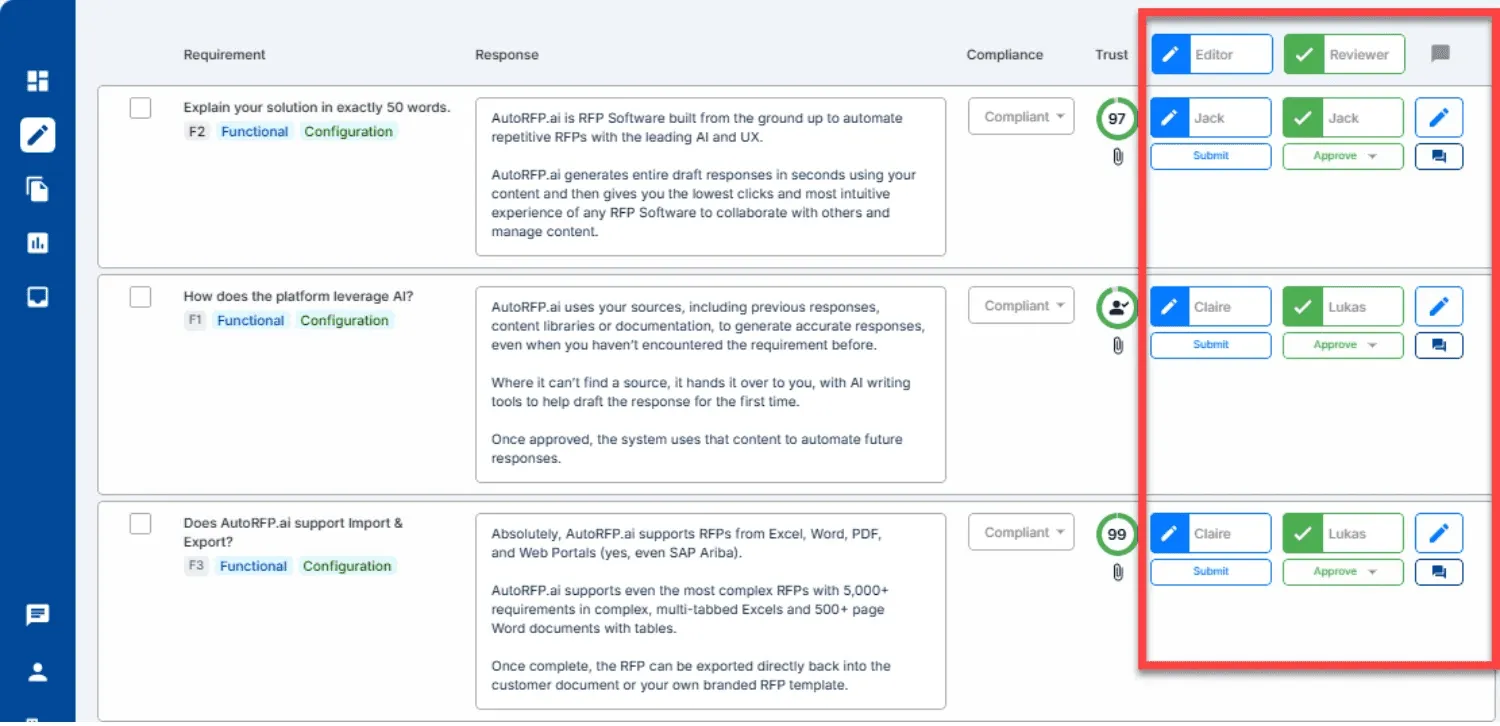Click Submit in 'Import & Export' row
The image size is (1500, 726).
(1211, 572)
